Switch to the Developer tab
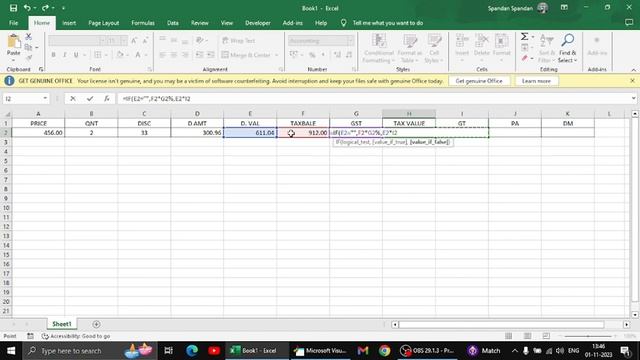 (258, 23)
